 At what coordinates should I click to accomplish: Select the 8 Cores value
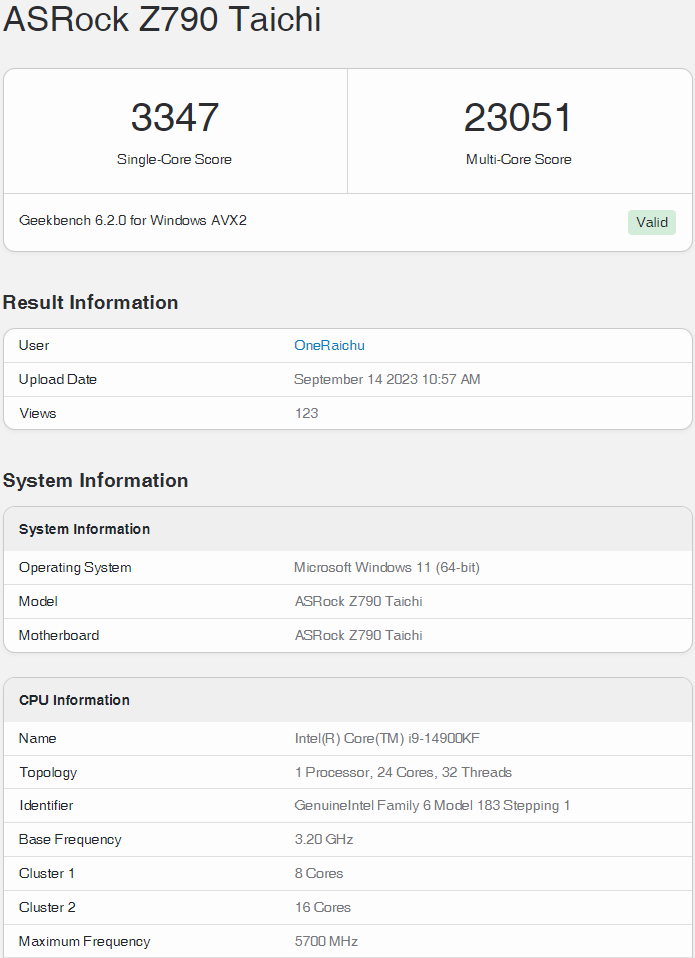coord(319,873)
